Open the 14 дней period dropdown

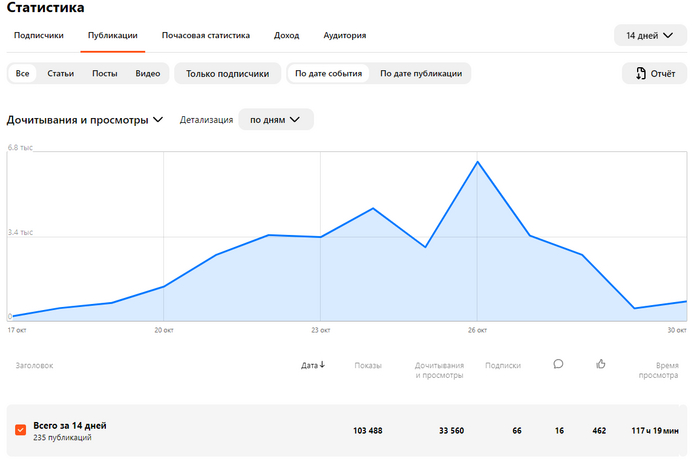click(x=650, y=35)
